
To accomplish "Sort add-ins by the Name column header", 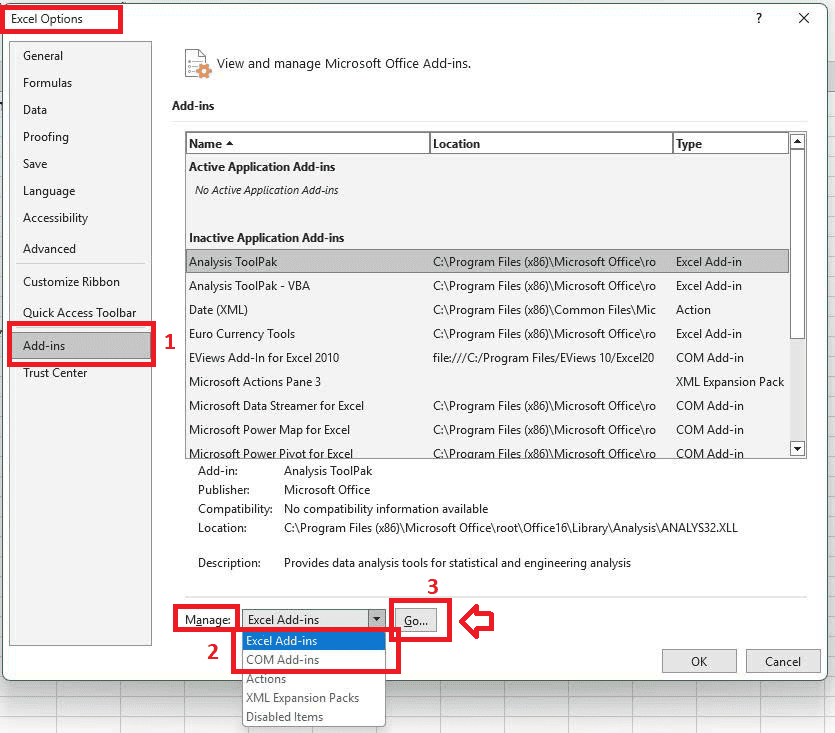I will pyautogui.click(x=204, y=143).
